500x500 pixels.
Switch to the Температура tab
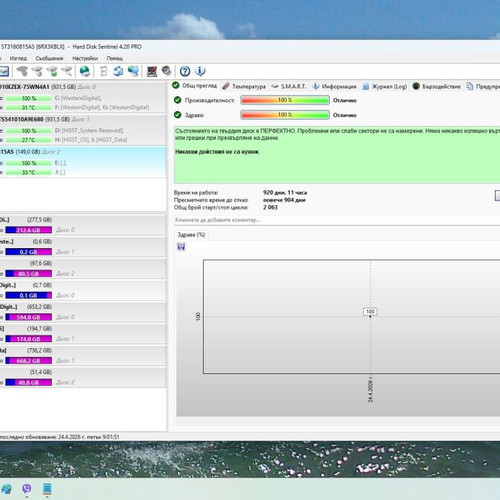pos(244,86)
